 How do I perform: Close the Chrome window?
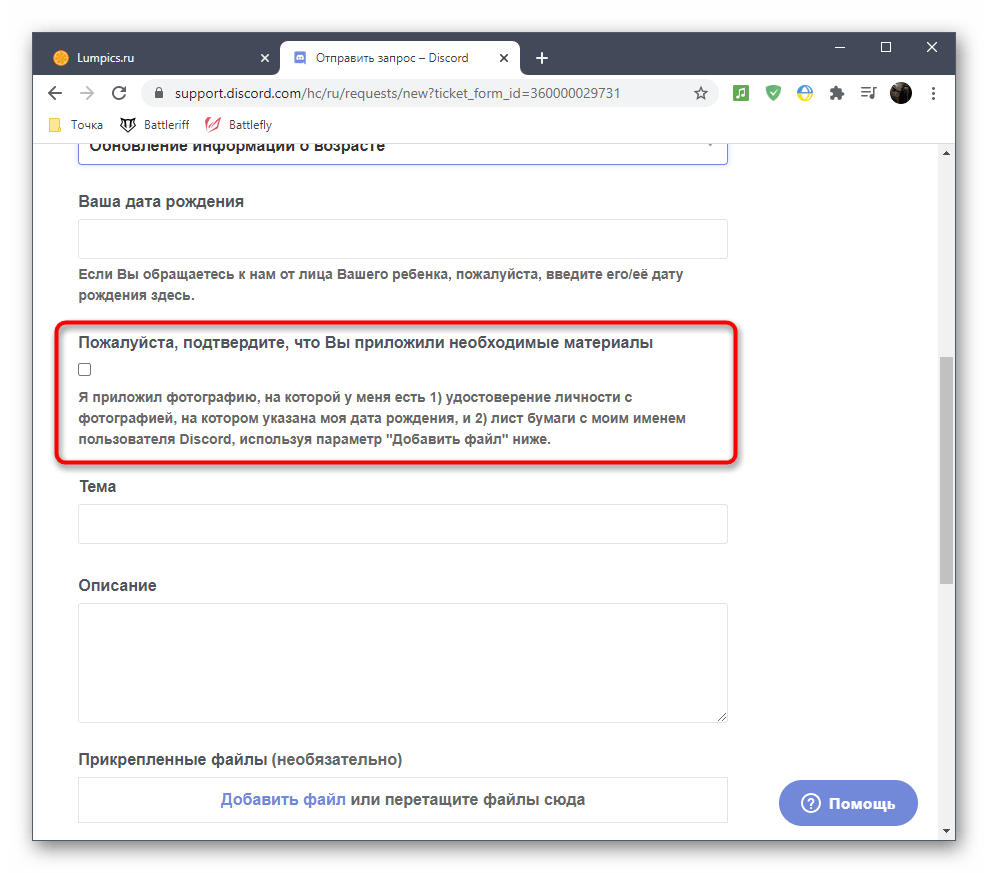[x=932, y=47]
